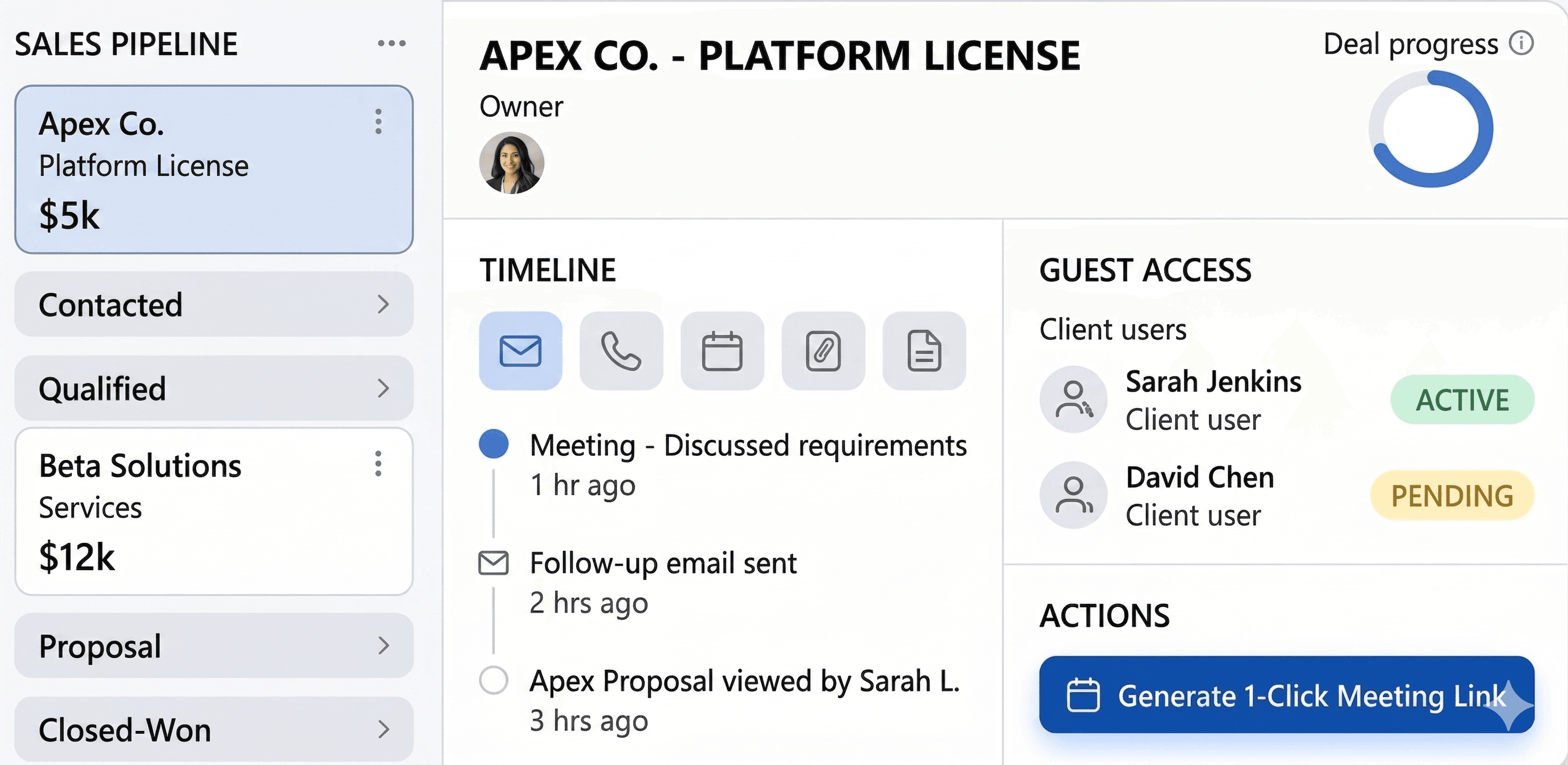
Task: Click the Meeting timeline blue marker dot
Action: [x=493, y=444]
